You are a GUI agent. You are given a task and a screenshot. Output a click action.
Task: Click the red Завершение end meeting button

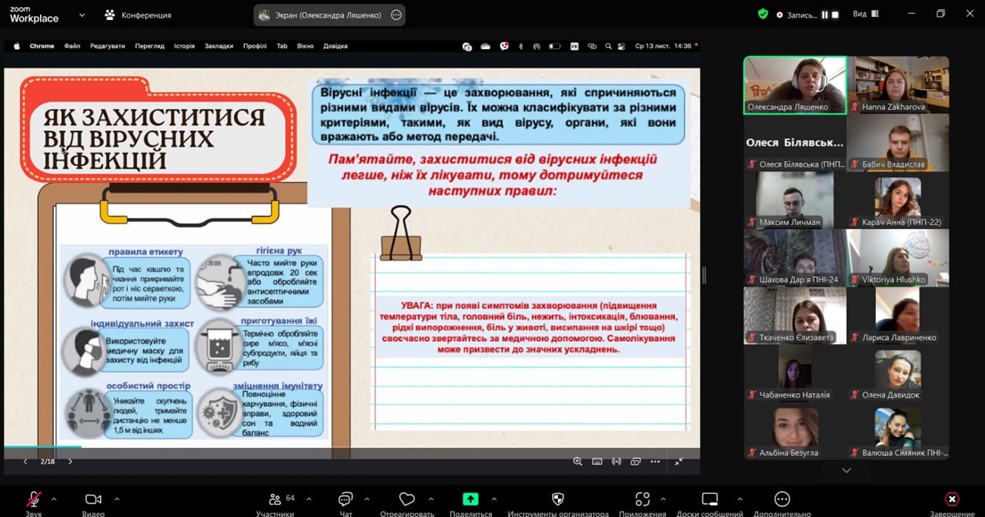tap(951, 499)
